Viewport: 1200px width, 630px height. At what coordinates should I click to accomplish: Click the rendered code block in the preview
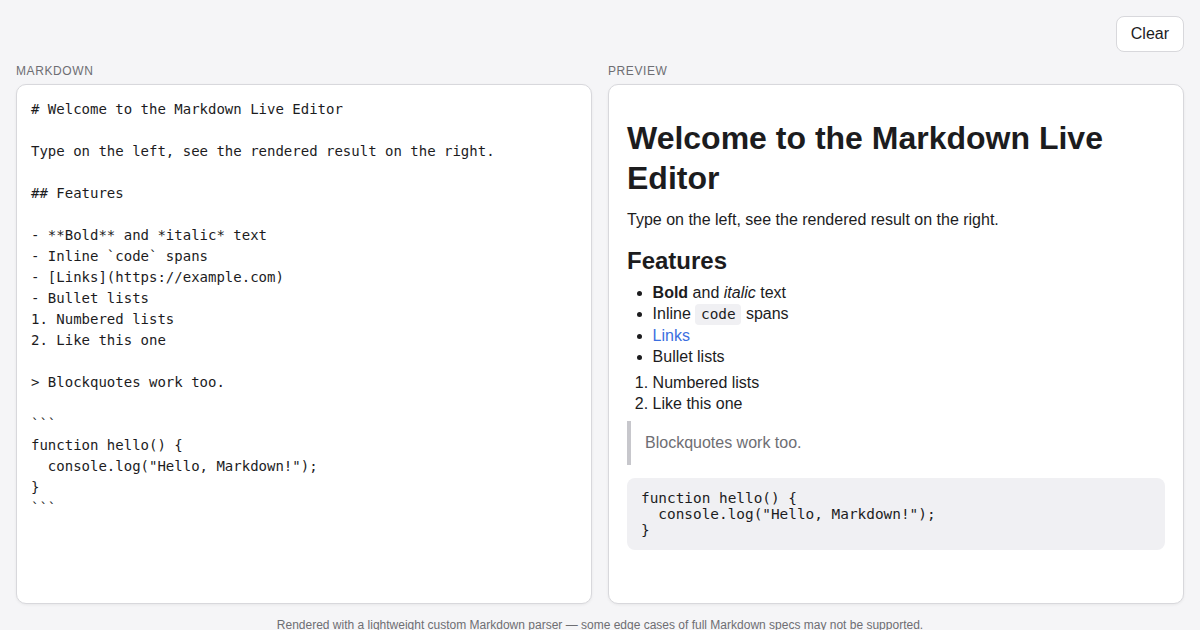[x=896, y=514]
